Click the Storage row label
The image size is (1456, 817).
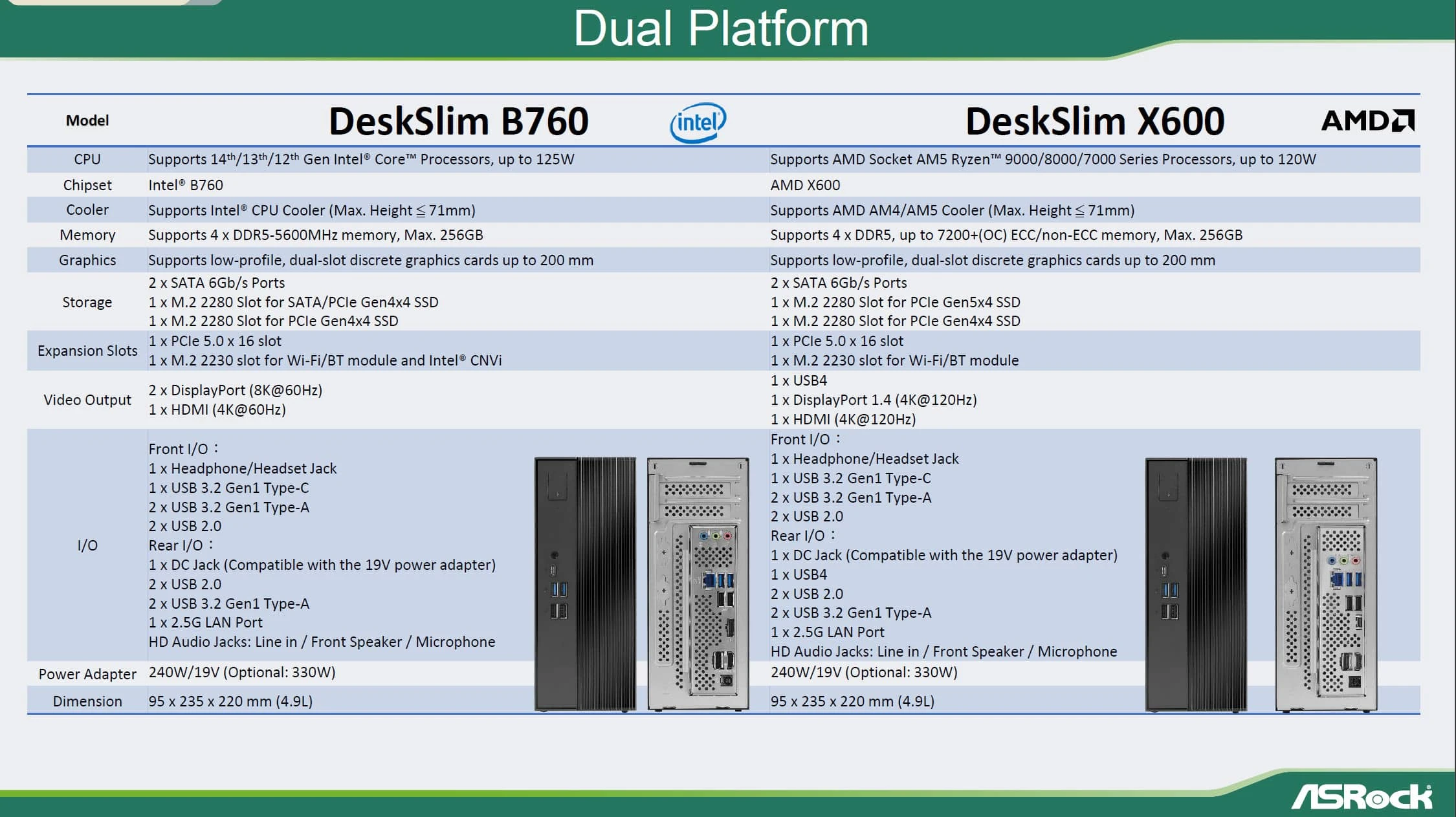click(x=87, y=302)
